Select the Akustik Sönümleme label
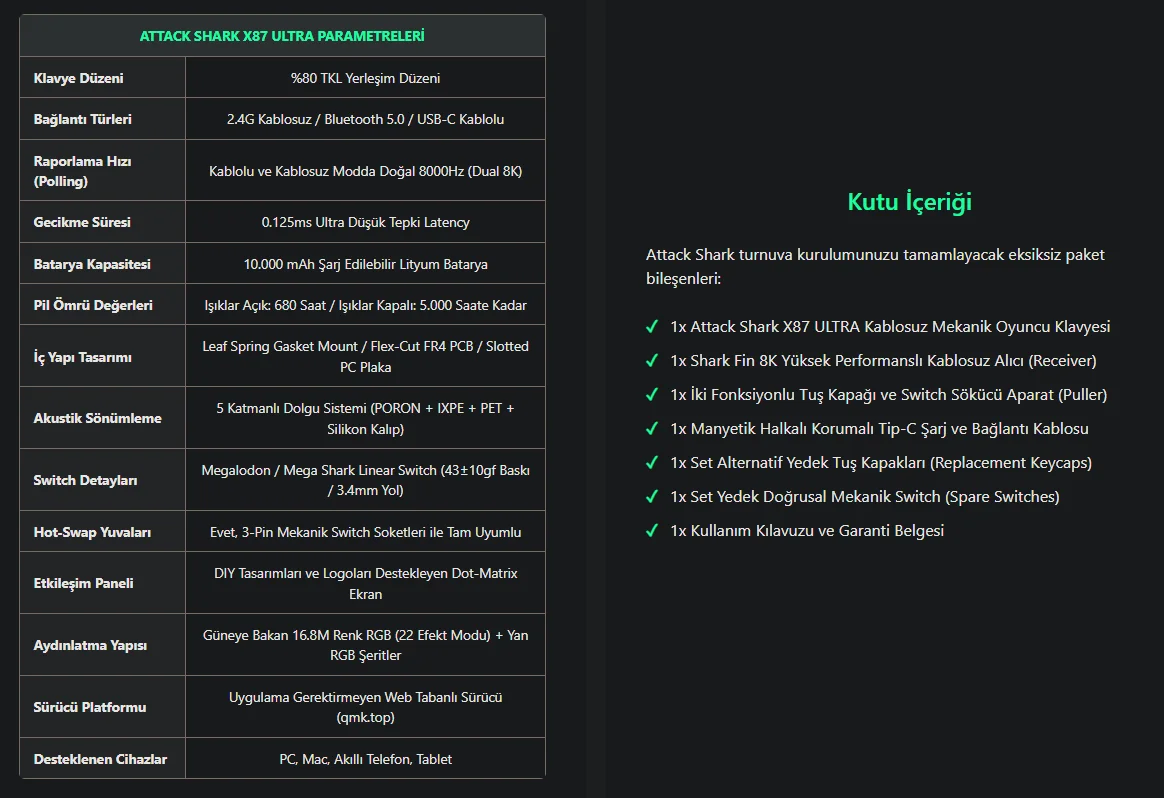This screenshot has height=798, width=1164. pos(97,418)
